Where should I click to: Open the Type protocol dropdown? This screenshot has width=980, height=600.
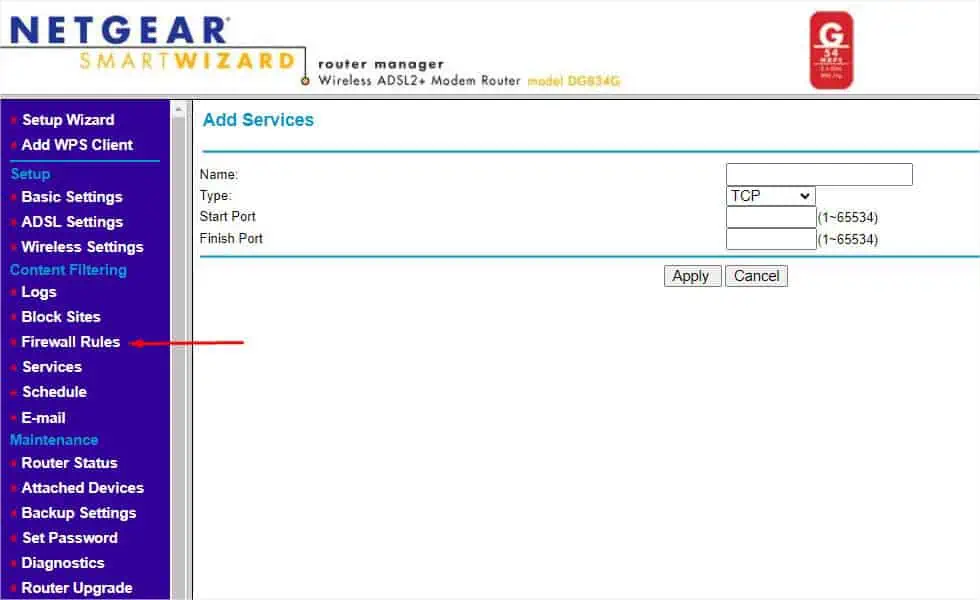pyautogui.click(x=770, y=195)
